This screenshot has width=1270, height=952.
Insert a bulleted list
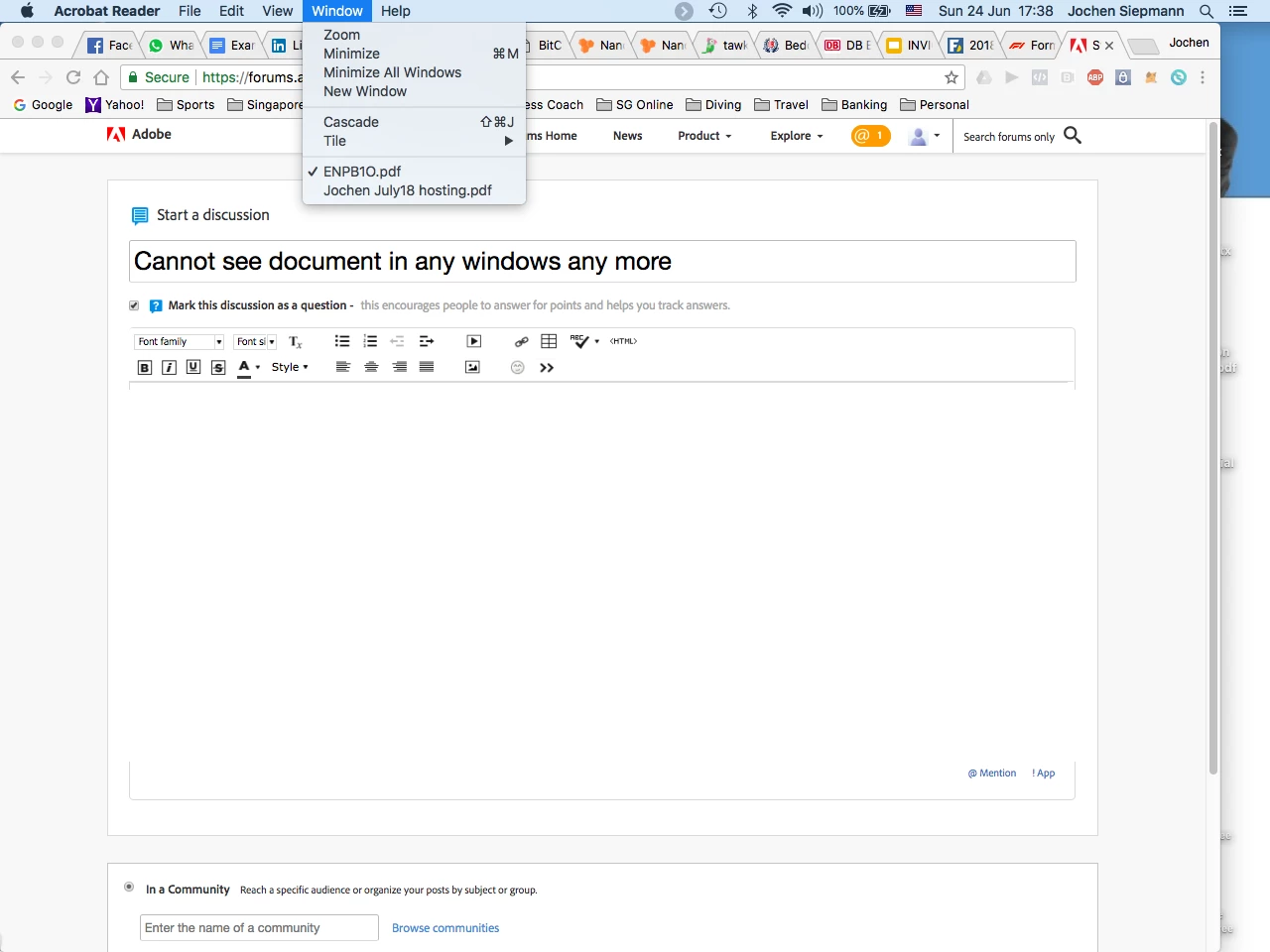click(342, 341)
